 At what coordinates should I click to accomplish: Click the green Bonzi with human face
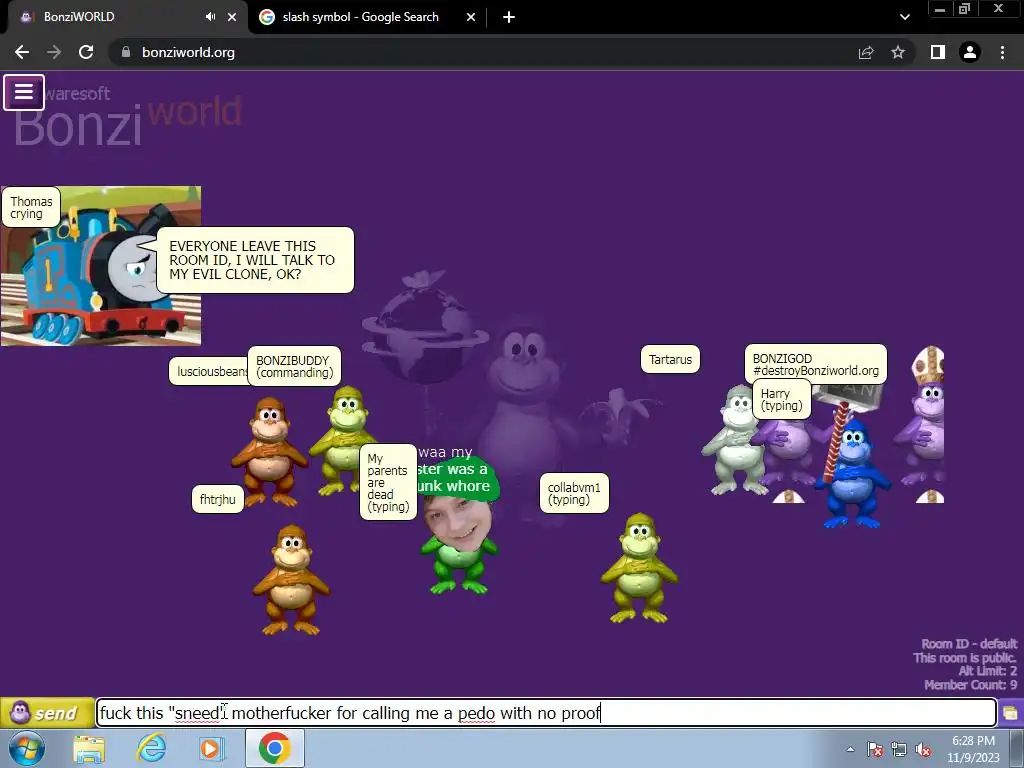(458, 543)
